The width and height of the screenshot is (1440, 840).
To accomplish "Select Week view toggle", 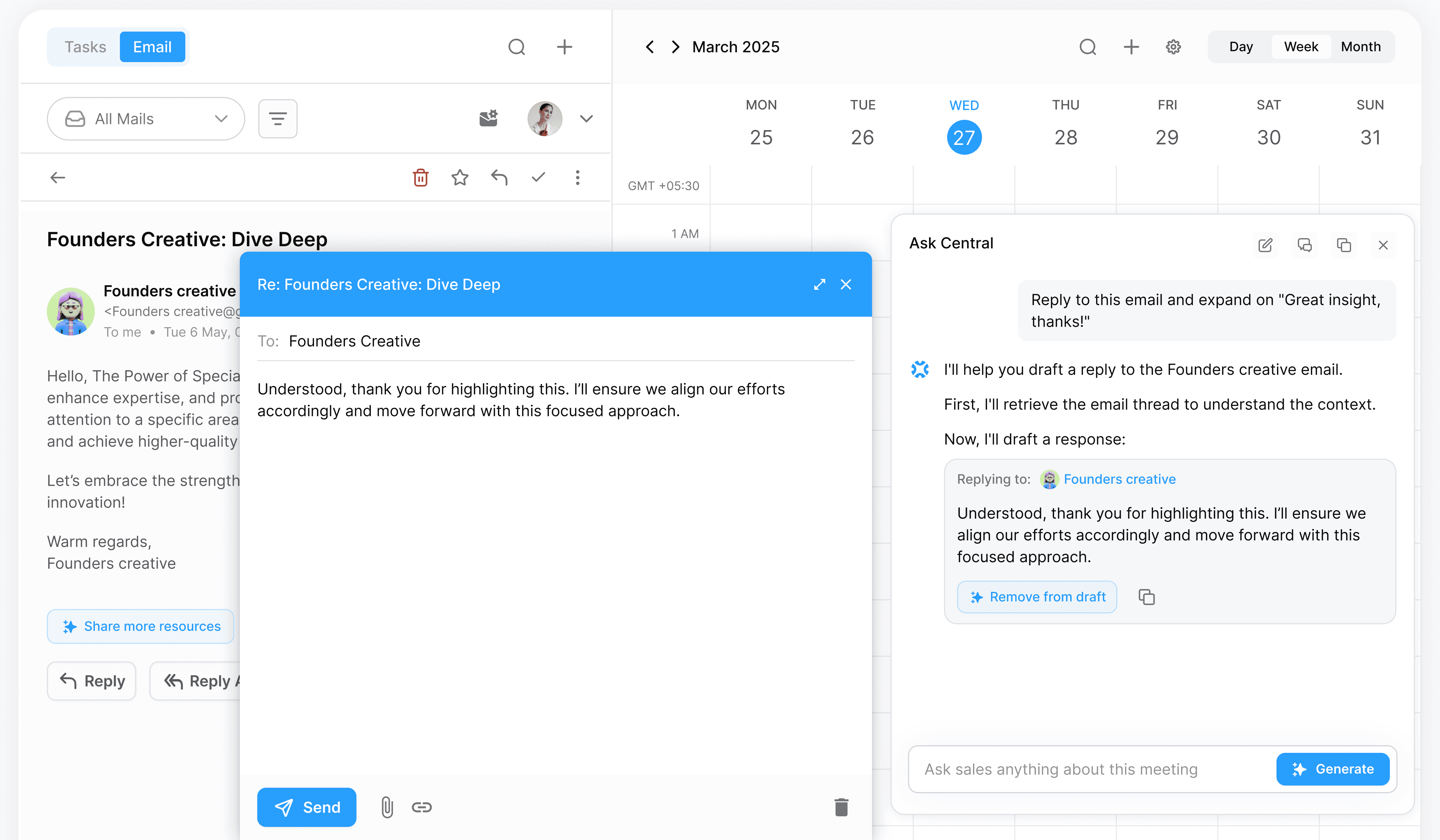I will point(1300,47).
